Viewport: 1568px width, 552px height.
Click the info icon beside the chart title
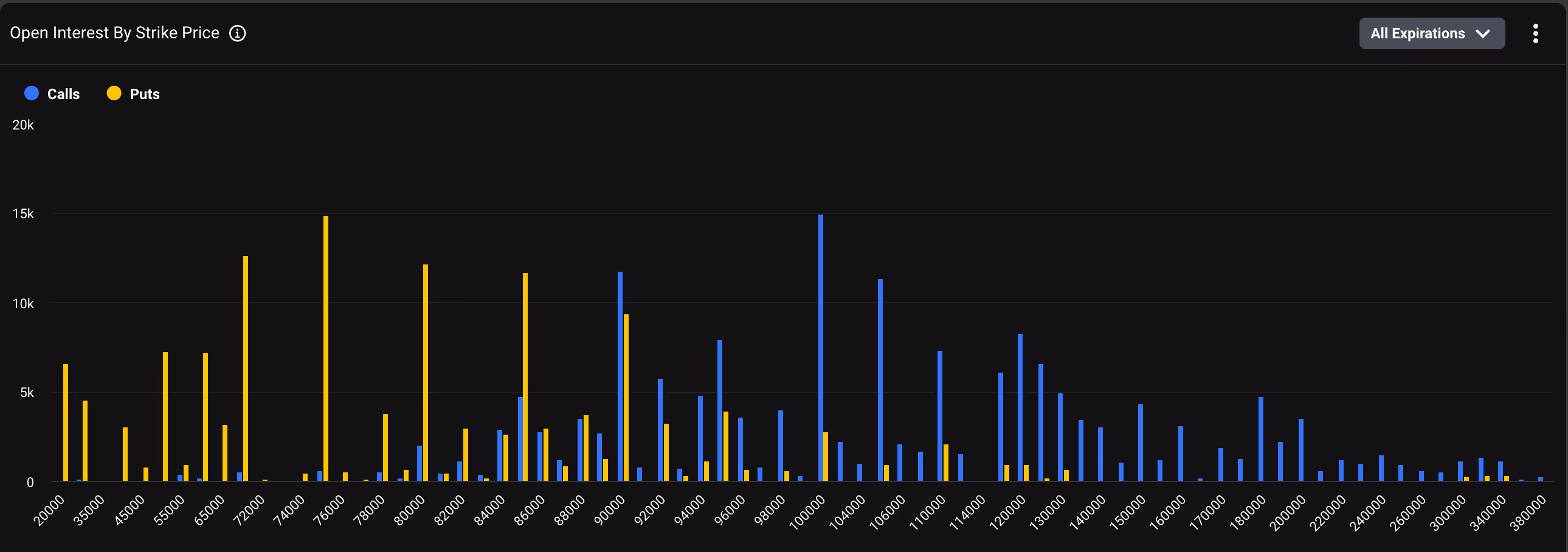tap(237, 33)
